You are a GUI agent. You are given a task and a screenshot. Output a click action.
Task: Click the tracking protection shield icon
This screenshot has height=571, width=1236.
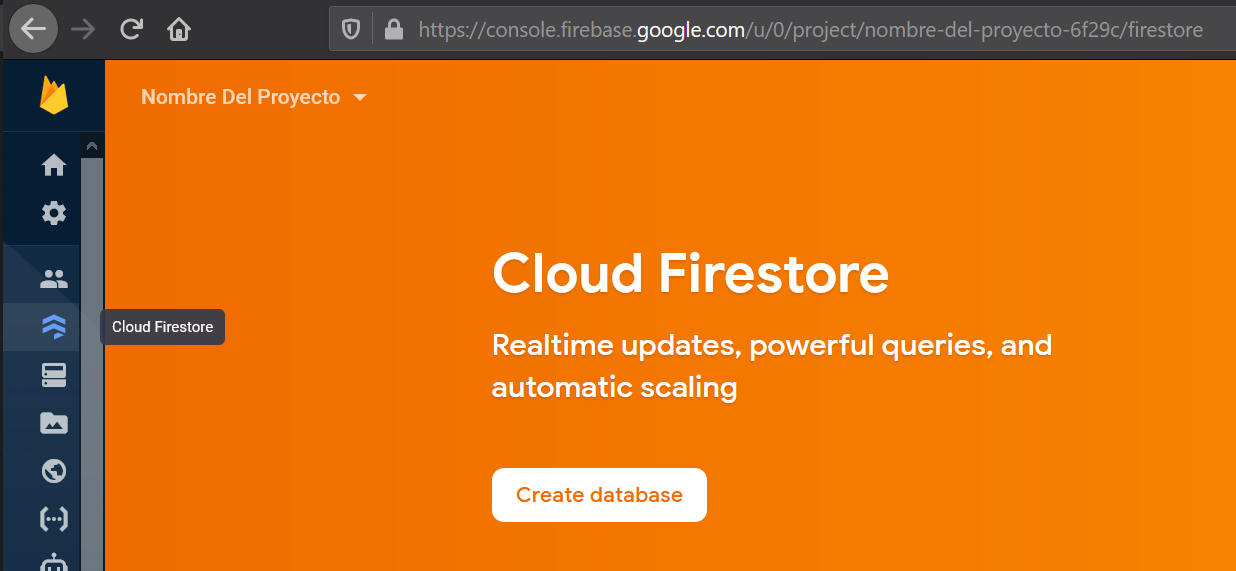[351, 30]
